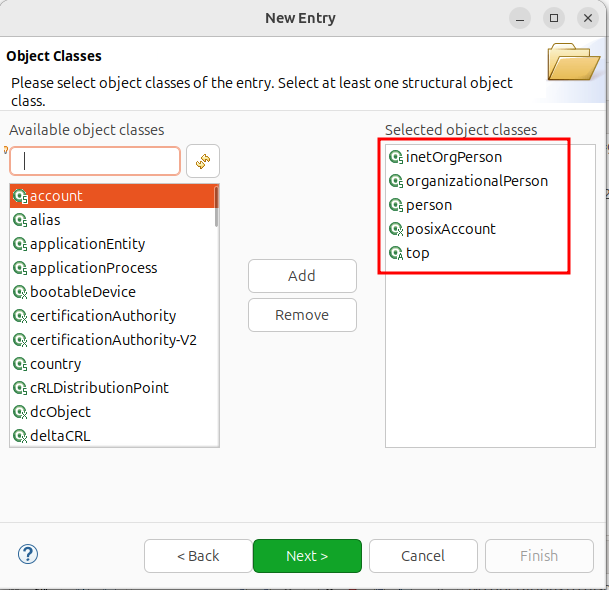Focus the available object classes filter field

point(96,161)
